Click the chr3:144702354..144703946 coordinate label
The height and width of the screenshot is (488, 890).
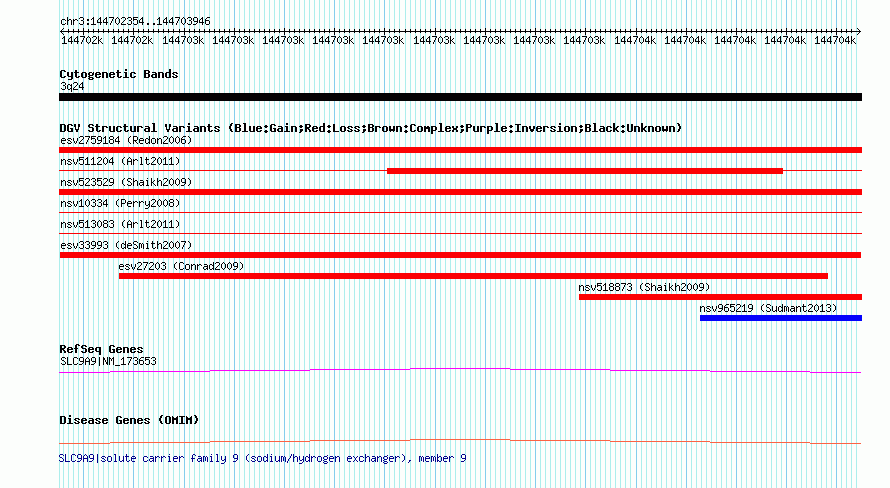click(x=135, y=22)
